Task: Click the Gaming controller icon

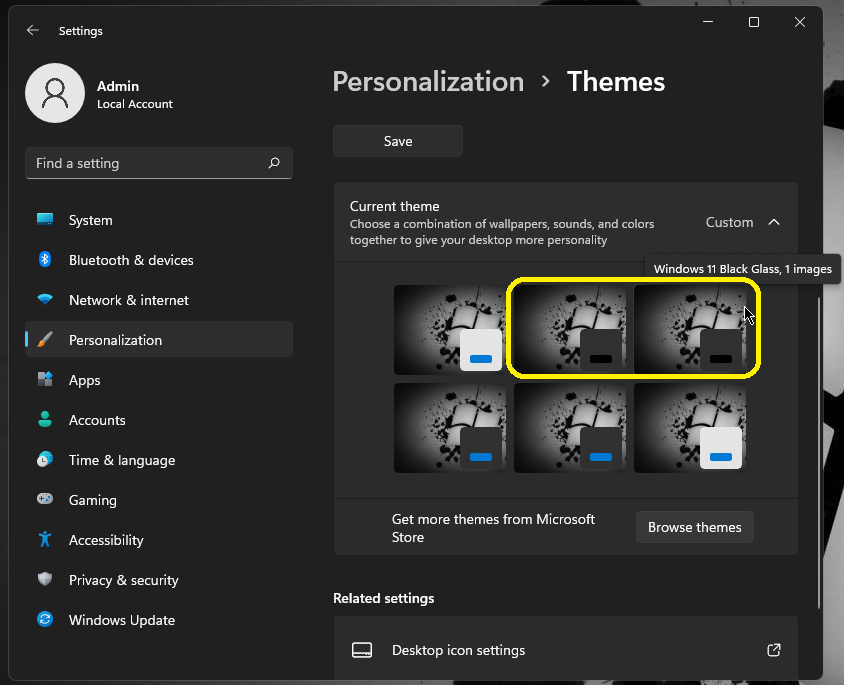Action: pos(45,499)
